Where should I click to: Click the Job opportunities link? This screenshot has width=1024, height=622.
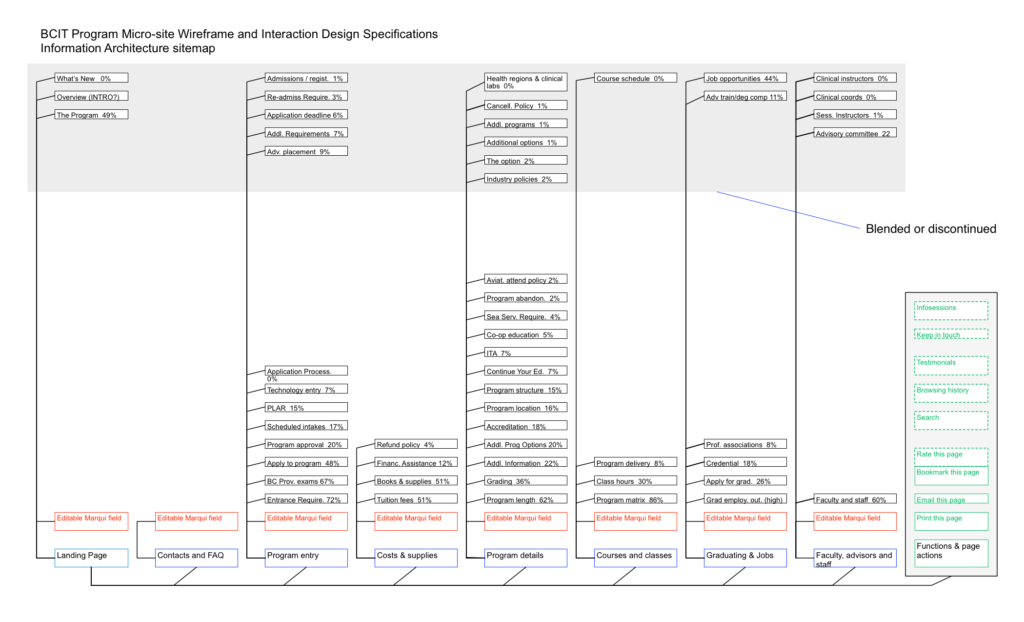point(745,77)
